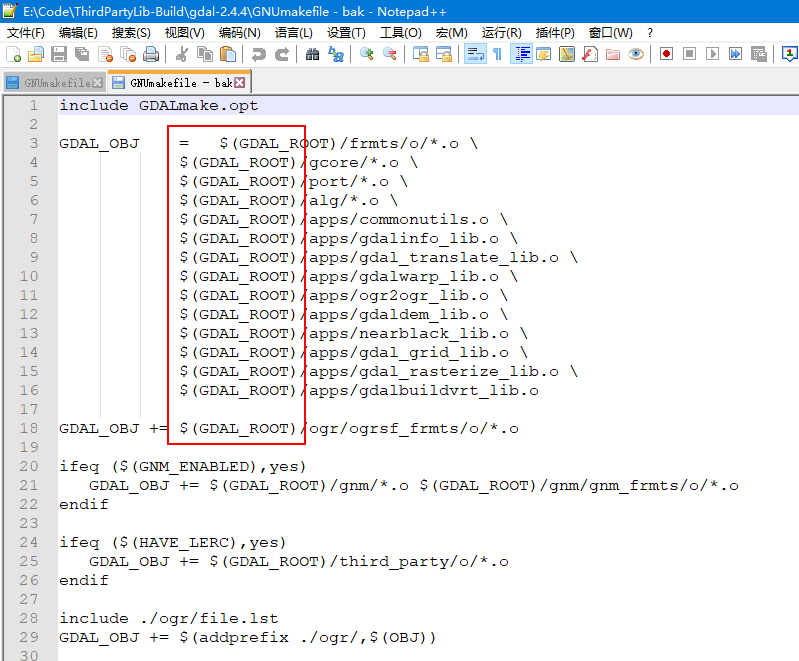Viewport: 799px width, 661px height.
Task: Open the 插件(P) menu
Action: click(555, 33)
